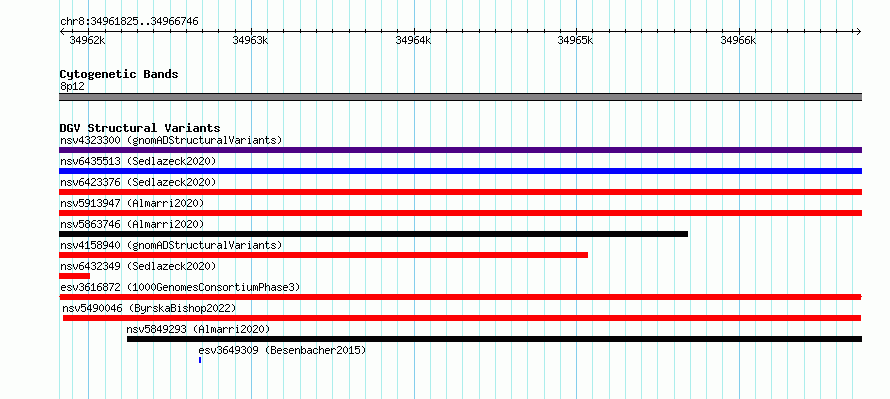Click the red bar under nsv5490046
890x399 pixels.
462,318
